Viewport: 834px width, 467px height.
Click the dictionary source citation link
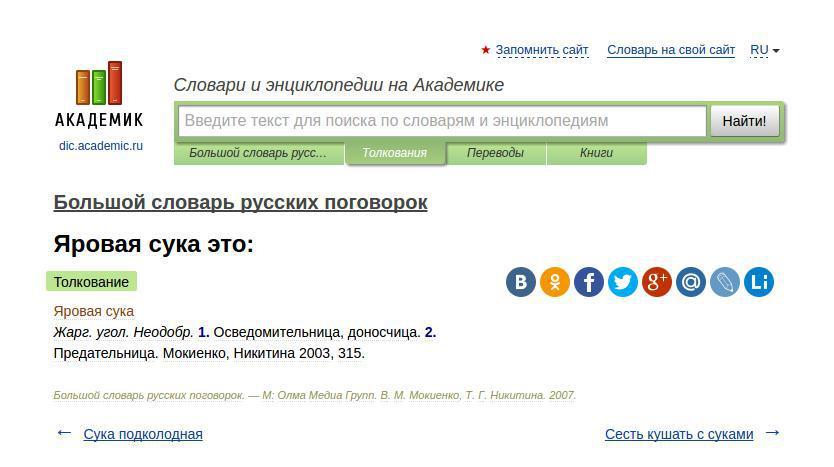(314, 395)
